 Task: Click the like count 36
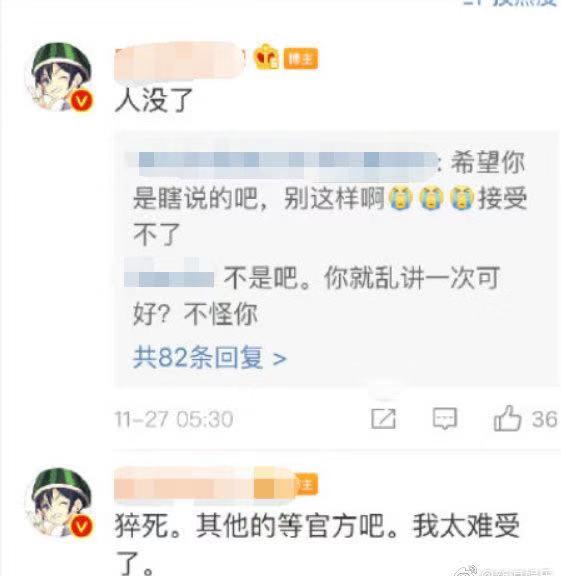coord(545,419)
